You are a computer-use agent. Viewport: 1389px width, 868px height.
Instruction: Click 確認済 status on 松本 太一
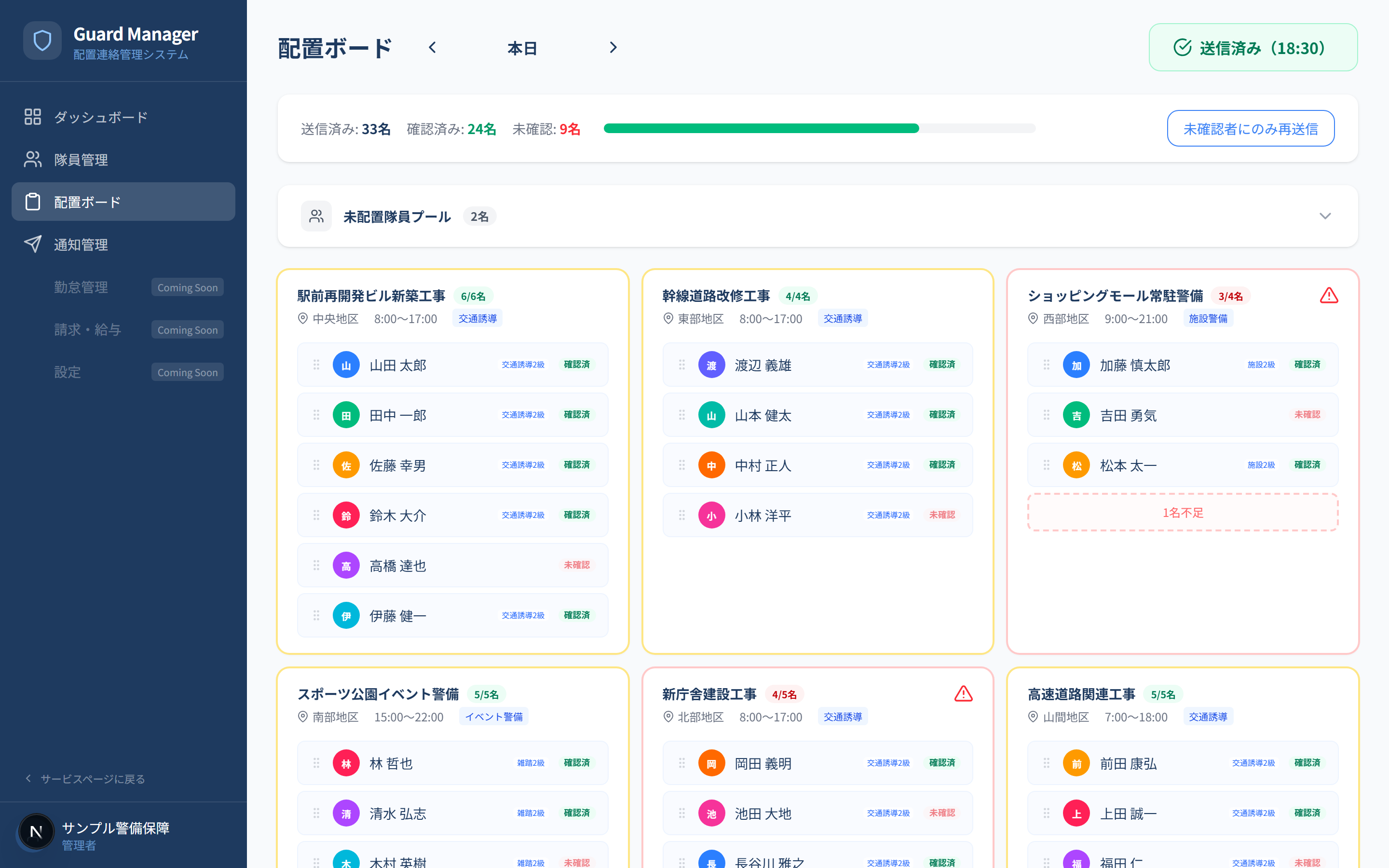(x=1307, y=465)
